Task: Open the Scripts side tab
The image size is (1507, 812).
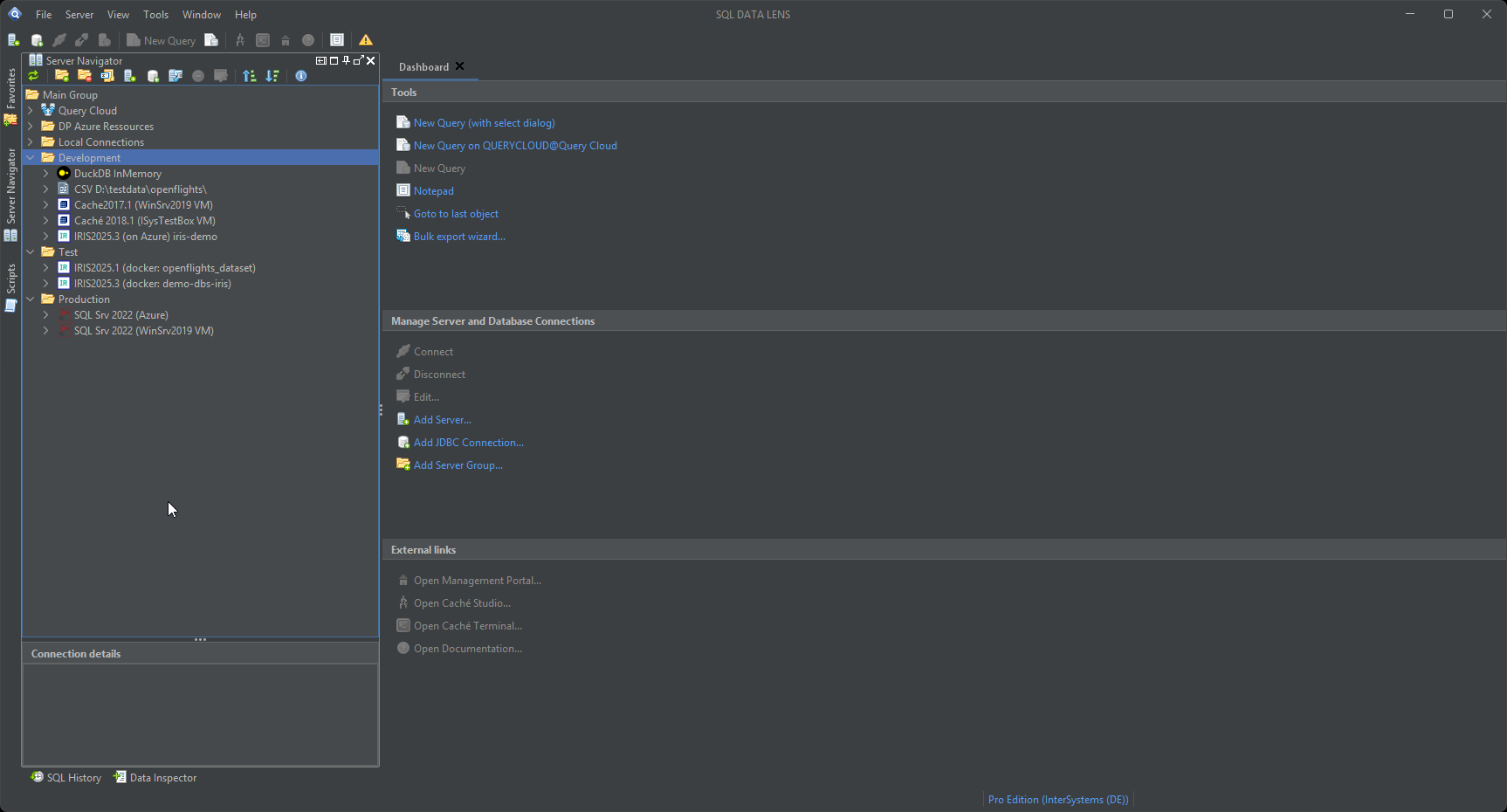Action: (x=10, y=287)
